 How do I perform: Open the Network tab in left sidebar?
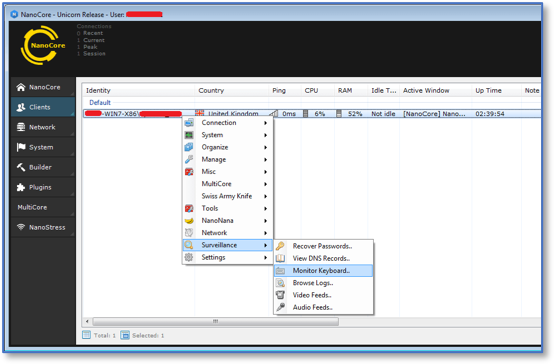(x=42, y=127)
